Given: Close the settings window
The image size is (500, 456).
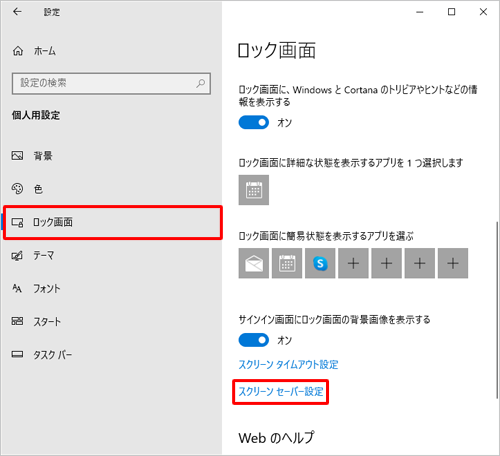Looking at the screenshot, I should point(483,12).
